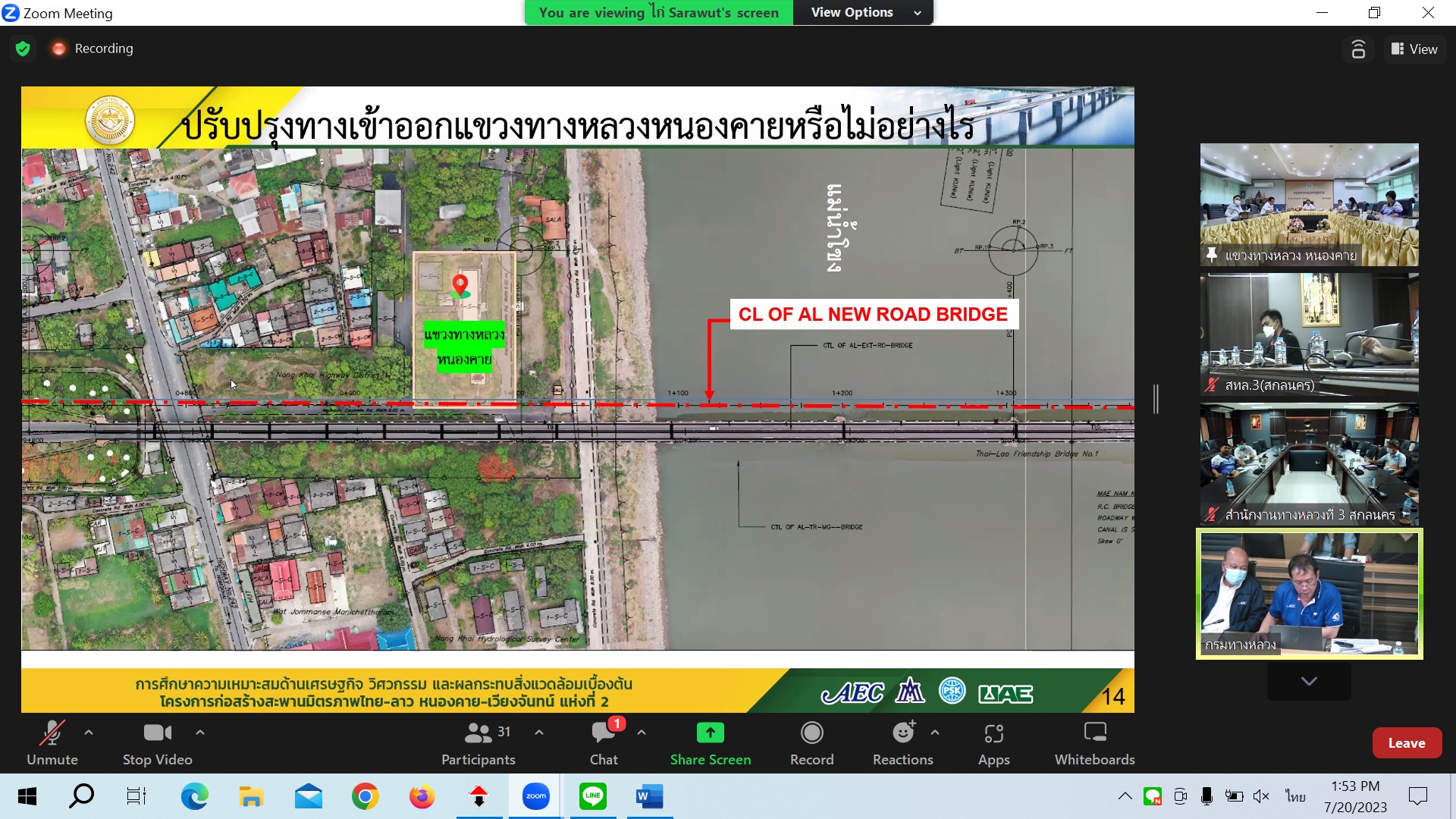
Task: Click the LINE taskbar app icon
Action: (x=592, y=796)
